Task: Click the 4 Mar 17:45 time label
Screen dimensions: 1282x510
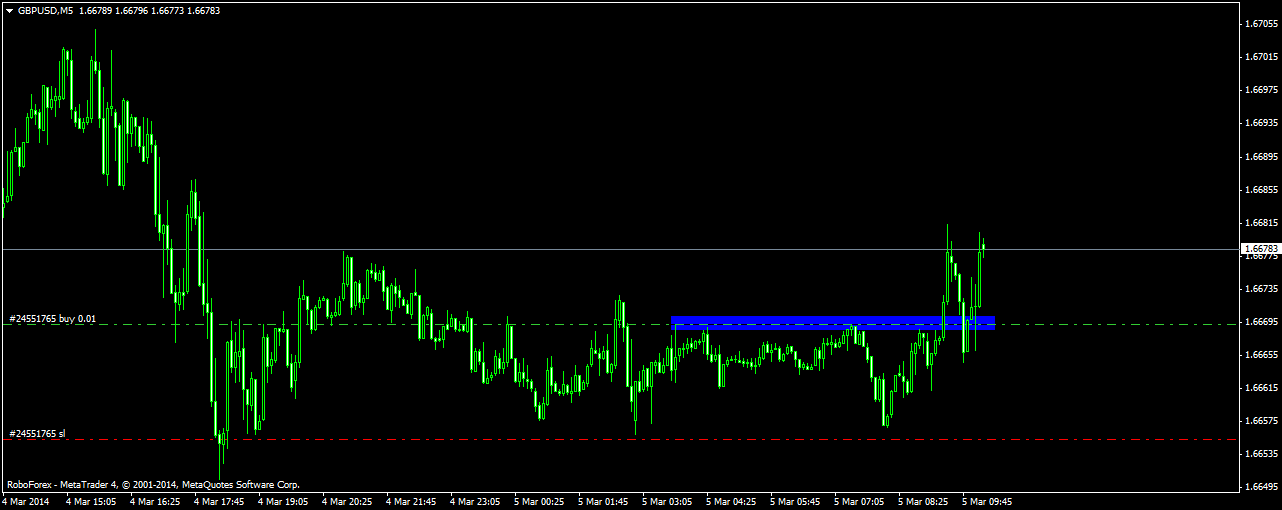Action: click(220, 501)
